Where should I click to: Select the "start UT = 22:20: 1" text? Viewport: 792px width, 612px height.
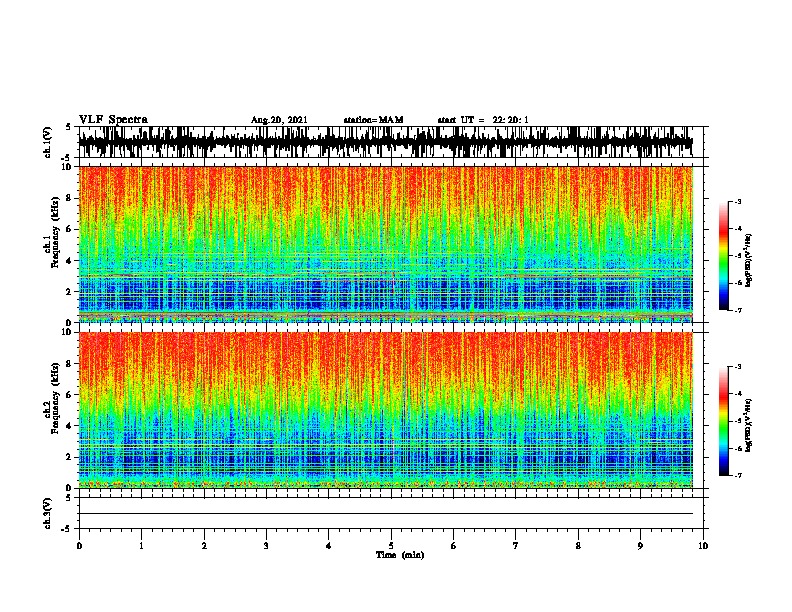coord(483,120)
